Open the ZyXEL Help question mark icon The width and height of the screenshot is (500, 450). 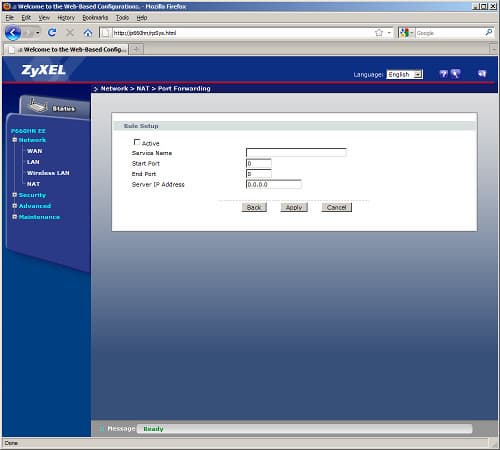click(x=443, y=74)
